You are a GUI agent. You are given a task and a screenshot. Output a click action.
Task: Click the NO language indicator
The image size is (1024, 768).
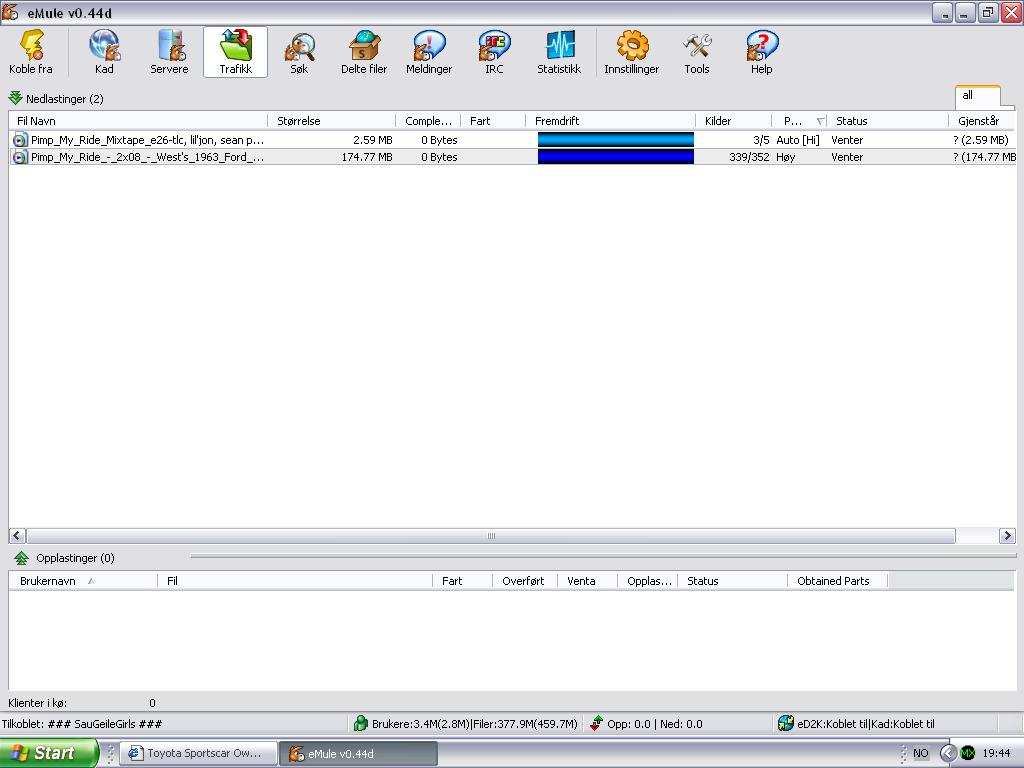tap(920, 754)
